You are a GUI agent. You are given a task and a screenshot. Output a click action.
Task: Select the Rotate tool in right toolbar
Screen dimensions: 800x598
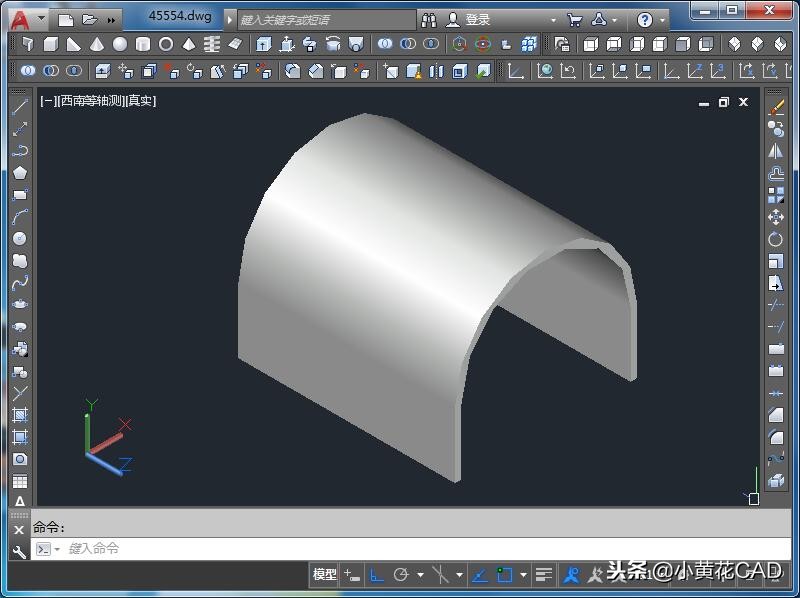776,239
